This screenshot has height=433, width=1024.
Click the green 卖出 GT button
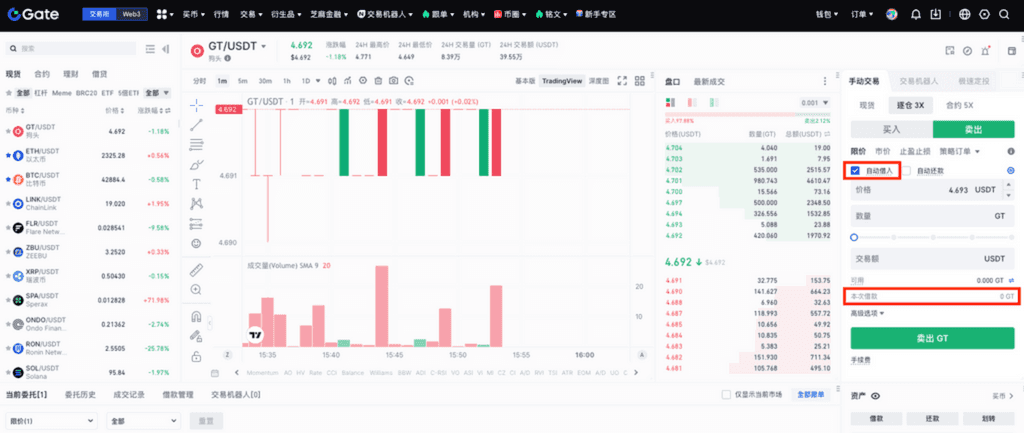(932, 338)
